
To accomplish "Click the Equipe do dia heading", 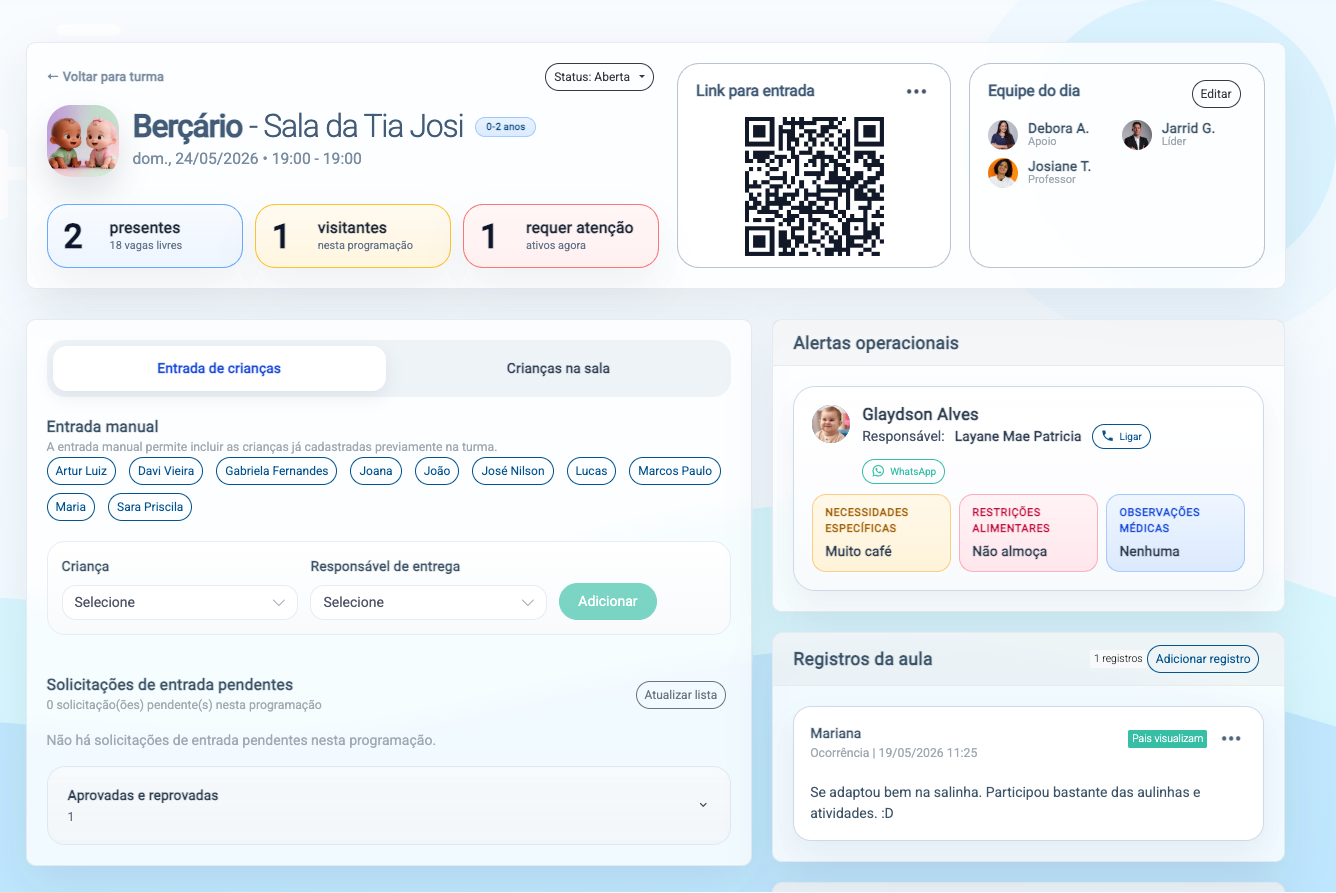I will coord(1034,91).
